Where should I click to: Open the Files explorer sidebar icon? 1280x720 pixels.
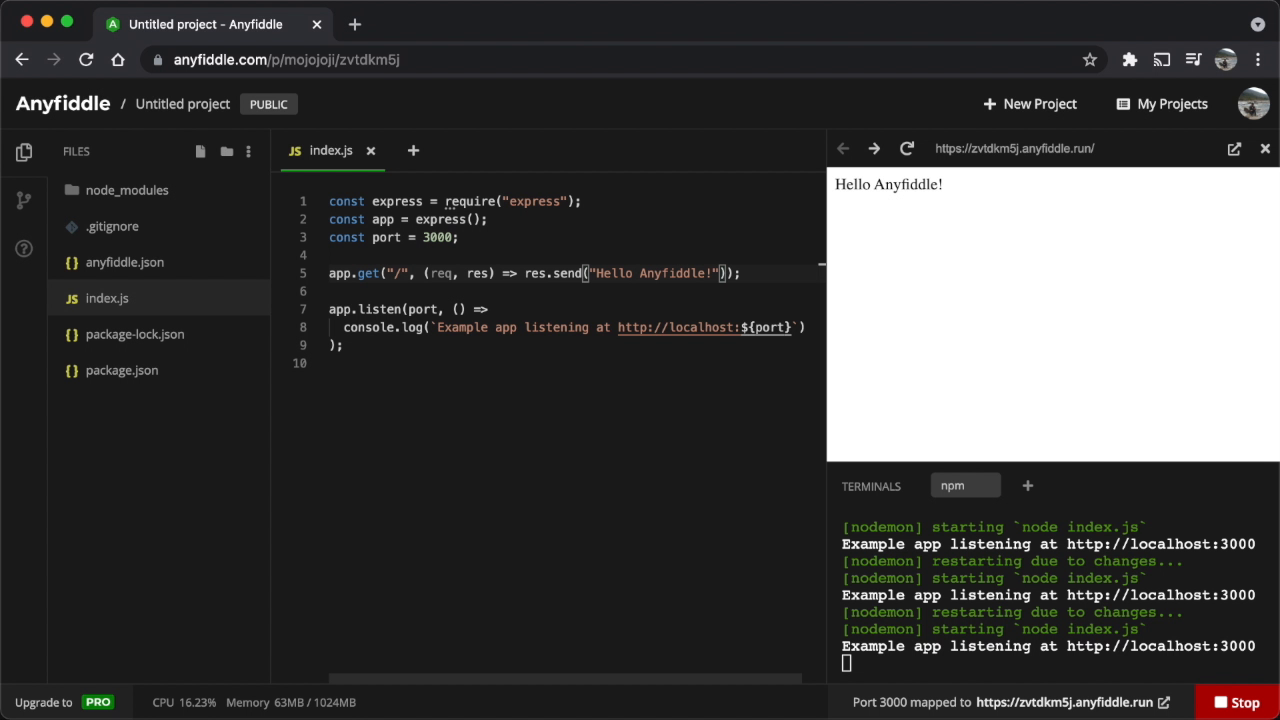tap(24, 152)
